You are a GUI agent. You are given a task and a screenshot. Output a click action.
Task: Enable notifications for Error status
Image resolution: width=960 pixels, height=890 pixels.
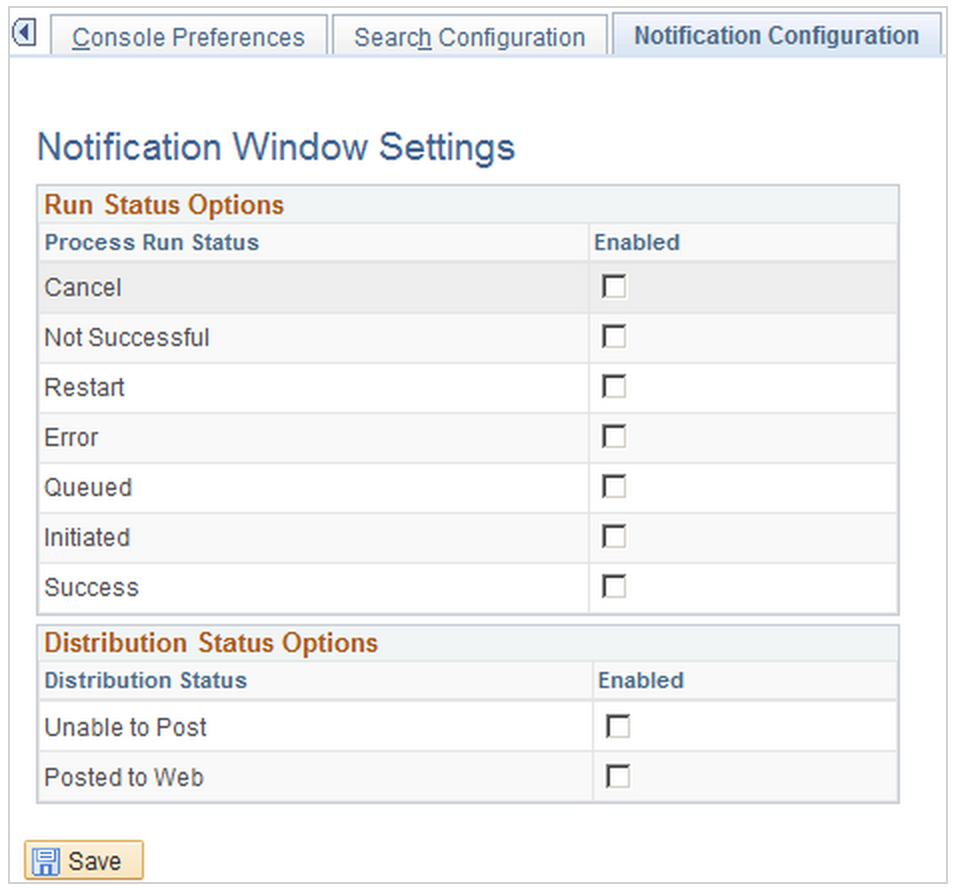(x=614, y=437)
